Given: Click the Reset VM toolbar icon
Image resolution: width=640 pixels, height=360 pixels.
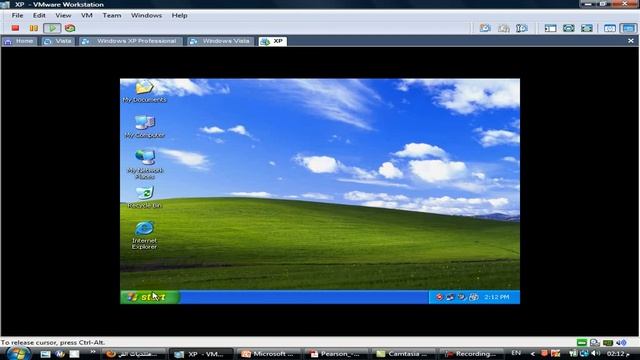Looking at the screenshot, I should (70, 28).
